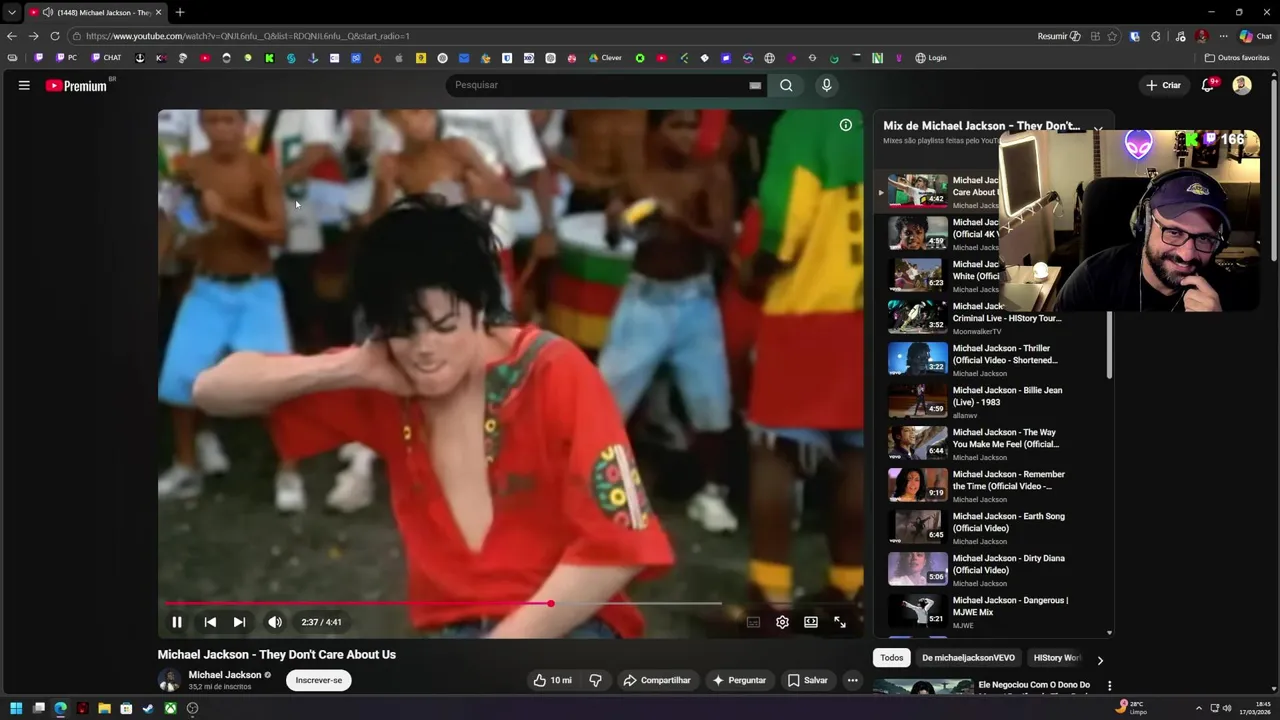The width and height of the screenshot is (1280, 720).
Task: Open video info card icon
Action: tap(846, 125)
